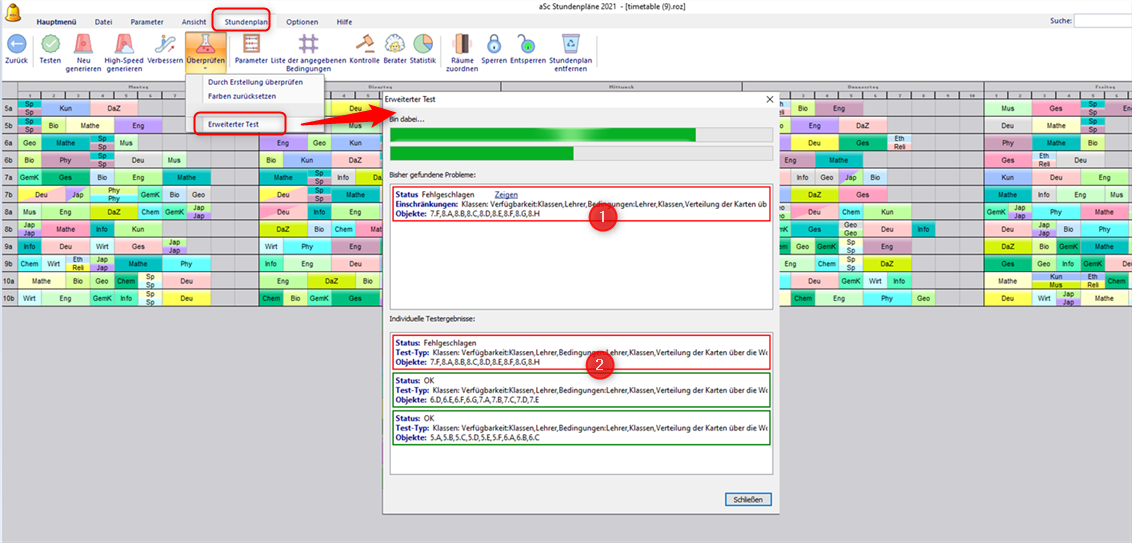Viewport: 1132px width, 543px height.
Task: Click the 6b class row label
Action: [9, 160]
